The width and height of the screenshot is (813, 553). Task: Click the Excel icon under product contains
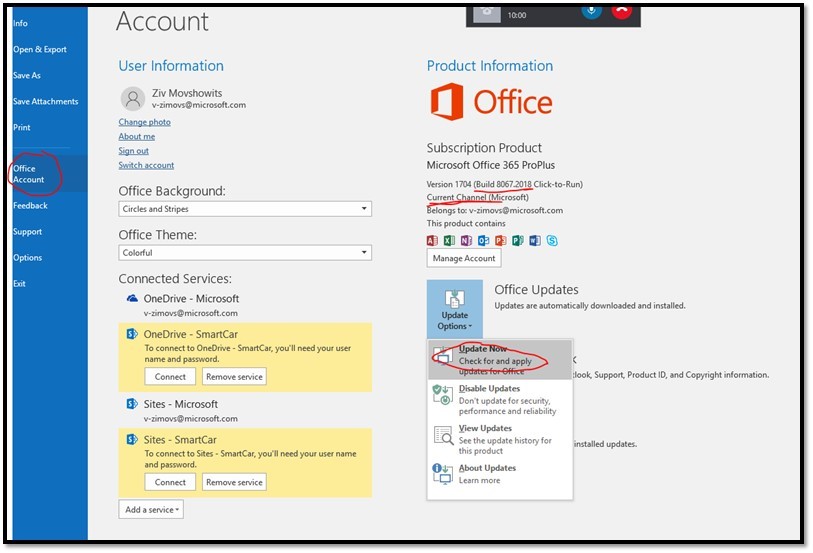pos(450,241)
